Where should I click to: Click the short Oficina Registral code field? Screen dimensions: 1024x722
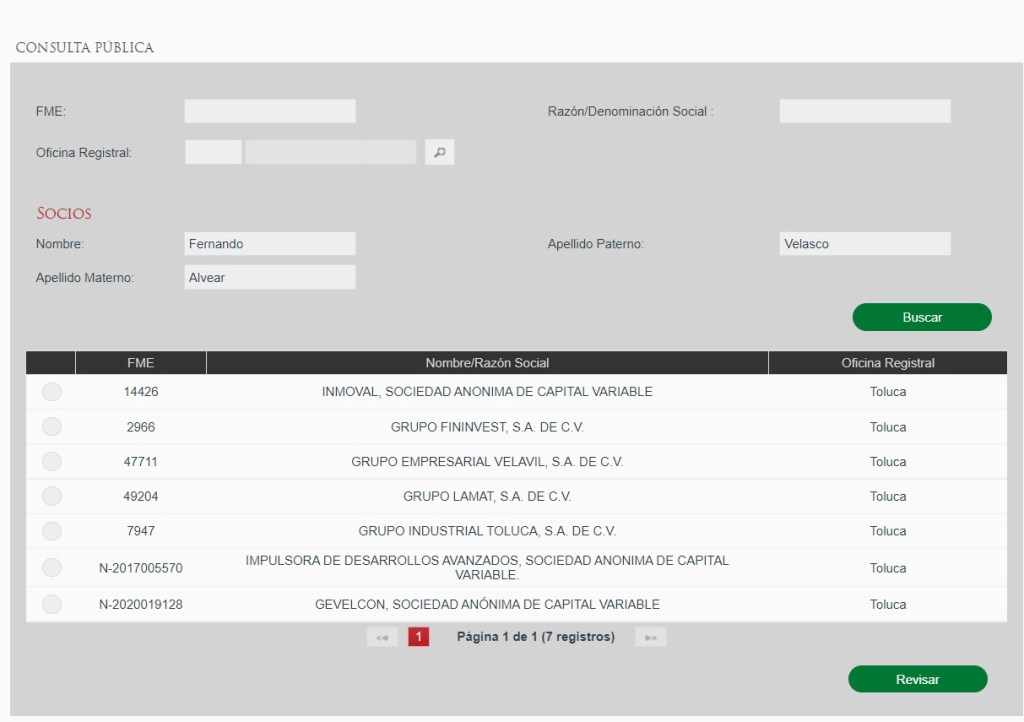[213, 153]
